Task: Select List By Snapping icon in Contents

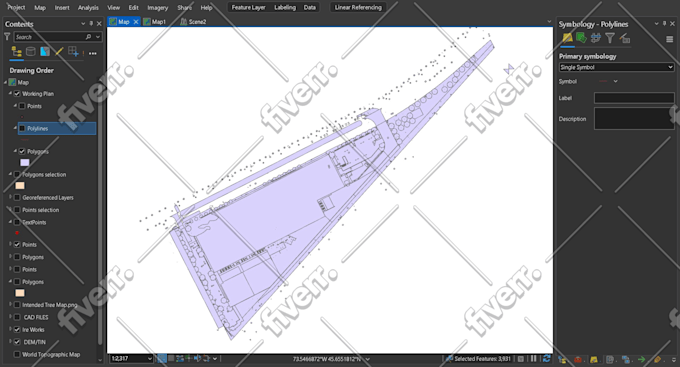Action: [73, 52]
